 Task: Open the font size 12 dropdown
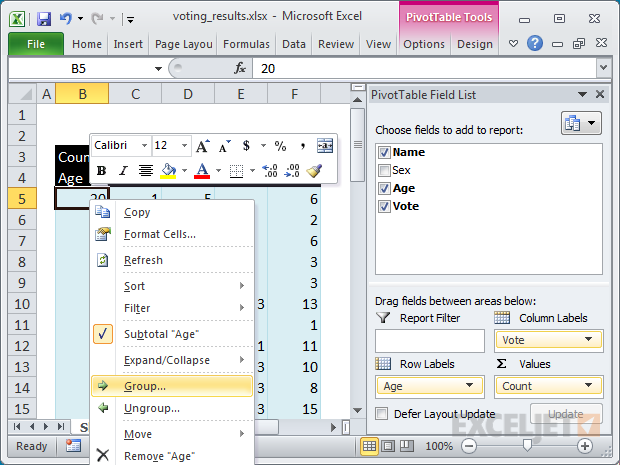[x=184, y=146]
